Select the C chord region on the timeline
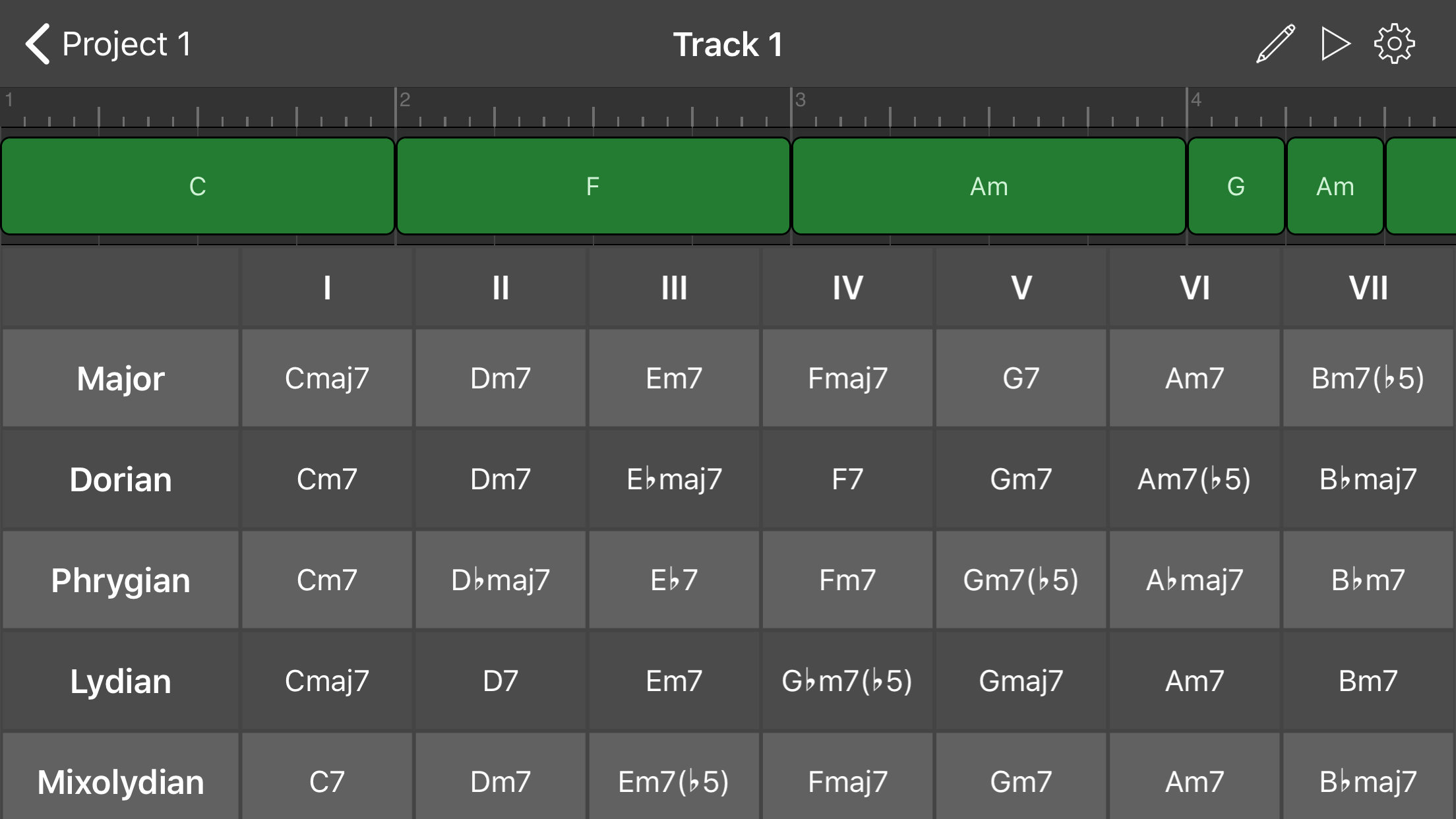 197,186
